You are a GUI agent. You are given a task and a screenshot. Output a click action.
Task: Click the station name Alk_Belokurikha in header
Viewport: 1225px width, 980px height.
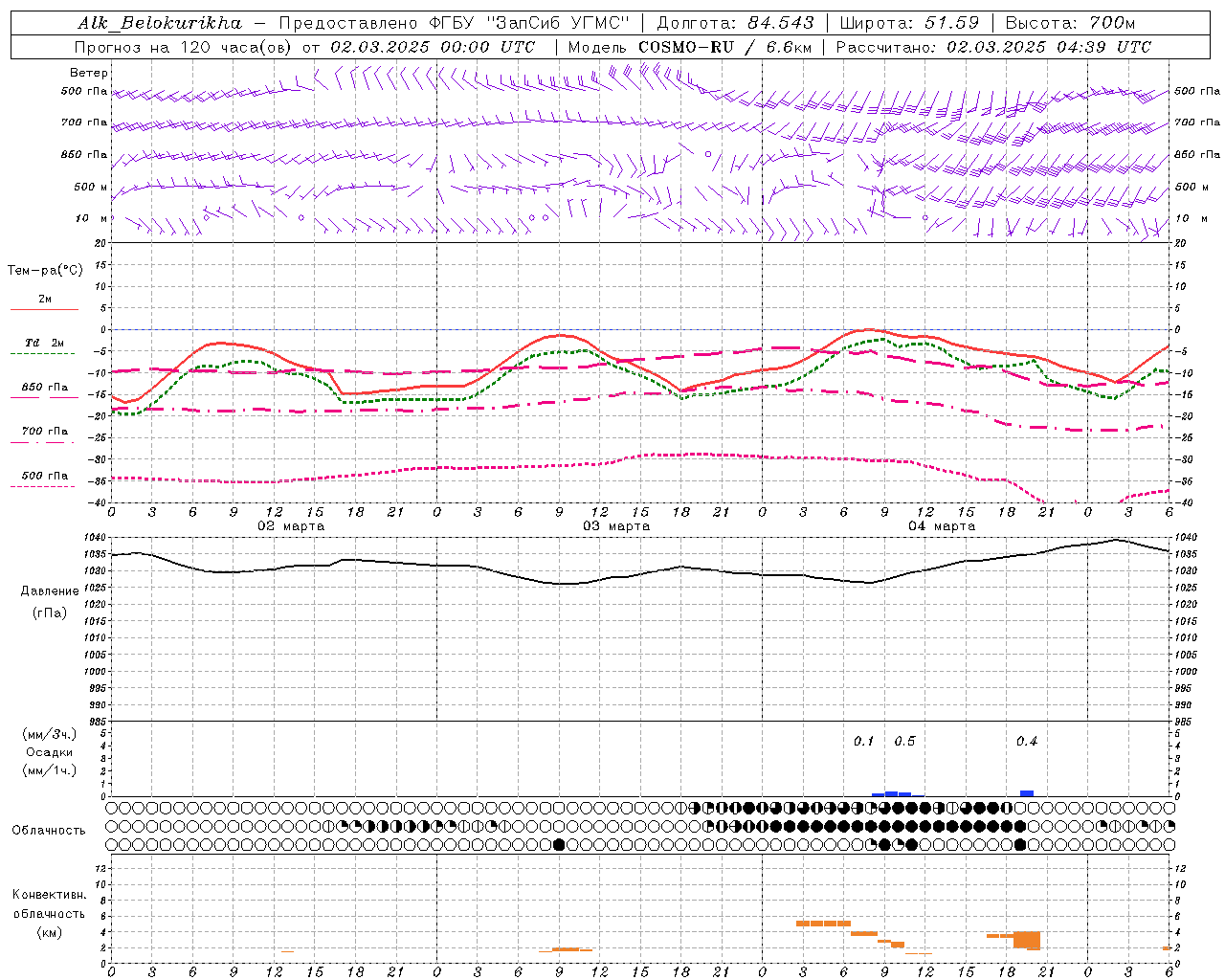click(160, 23)
